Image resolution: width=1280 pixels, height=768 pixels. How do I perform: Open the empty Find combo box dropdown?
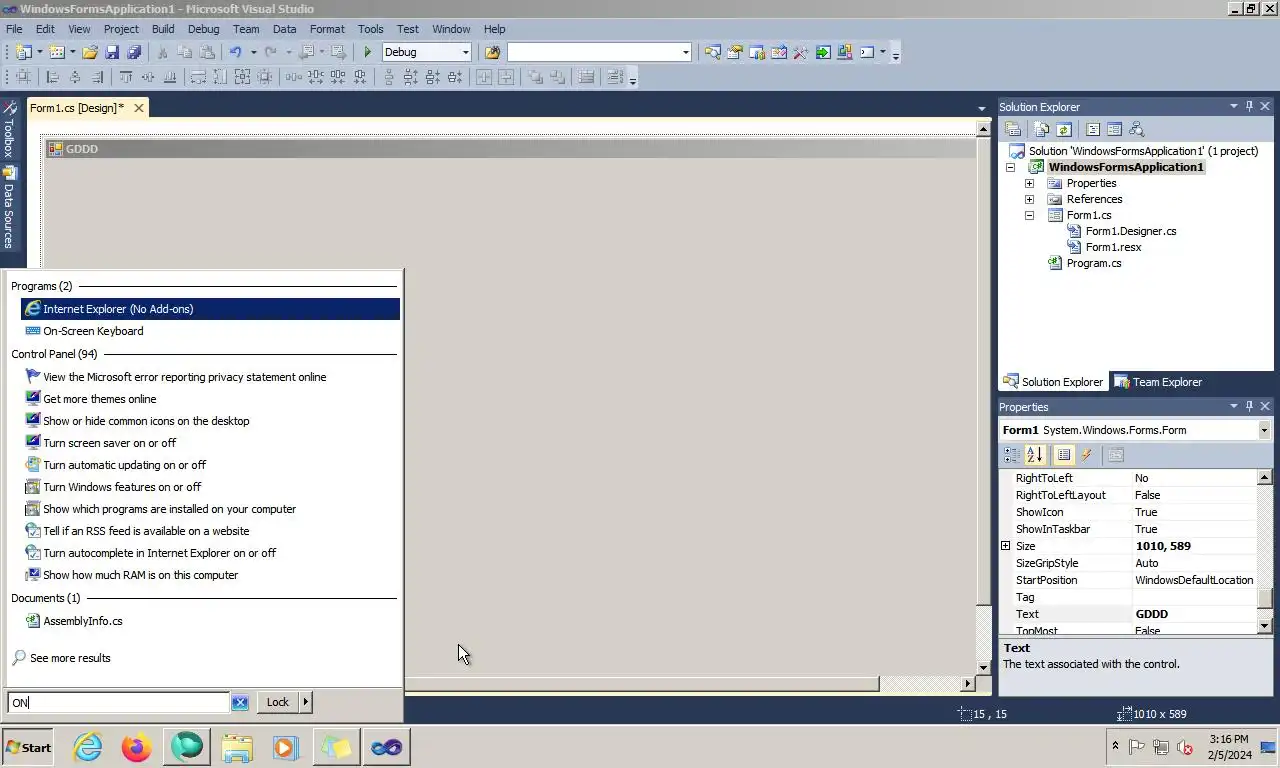pyautogui.click(x=685, y=52)
